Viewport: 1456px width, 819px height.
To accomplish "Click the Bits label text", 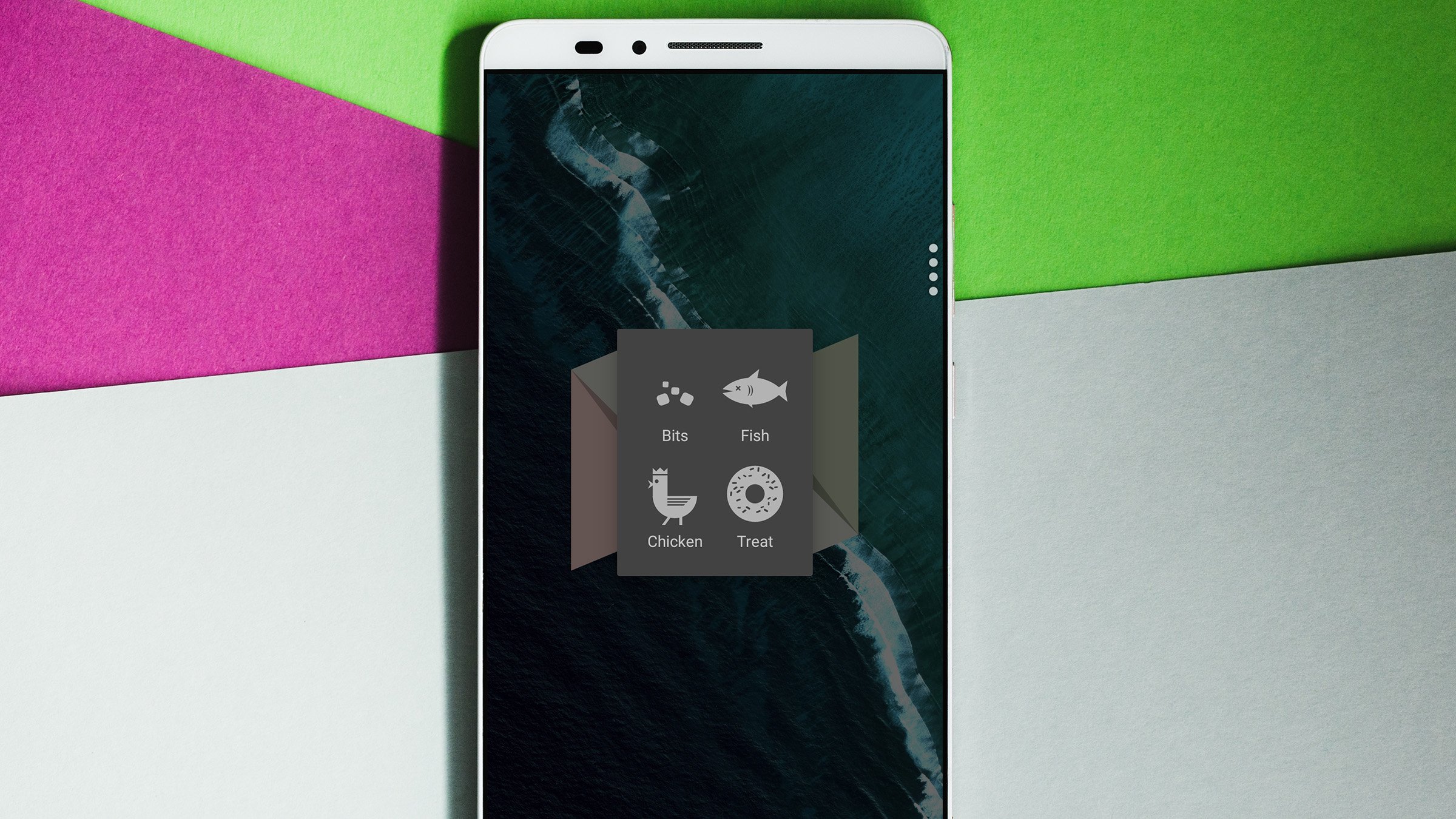I will [x=674, y=435].
